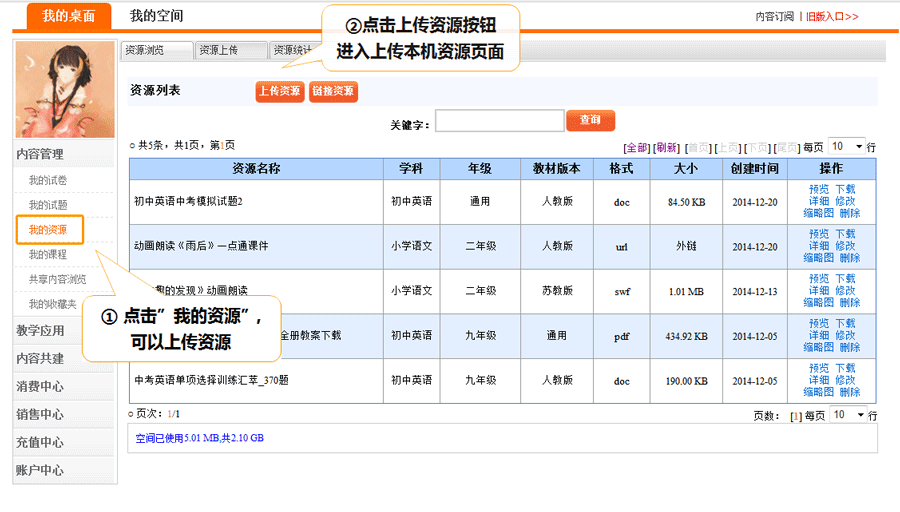Focus the 关键字 keyword input field

[x=499, y=121]
